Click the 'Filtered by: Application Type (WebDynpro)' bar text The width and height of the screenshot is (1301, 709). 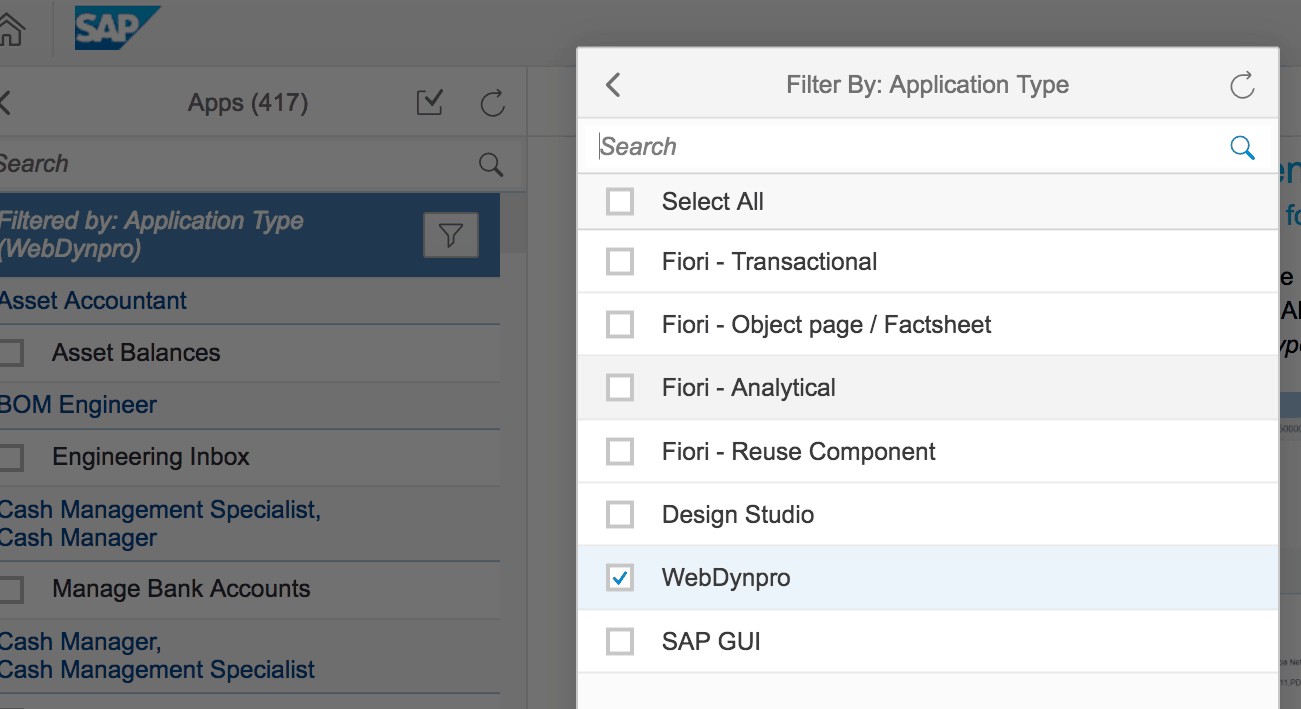[151, 235]
